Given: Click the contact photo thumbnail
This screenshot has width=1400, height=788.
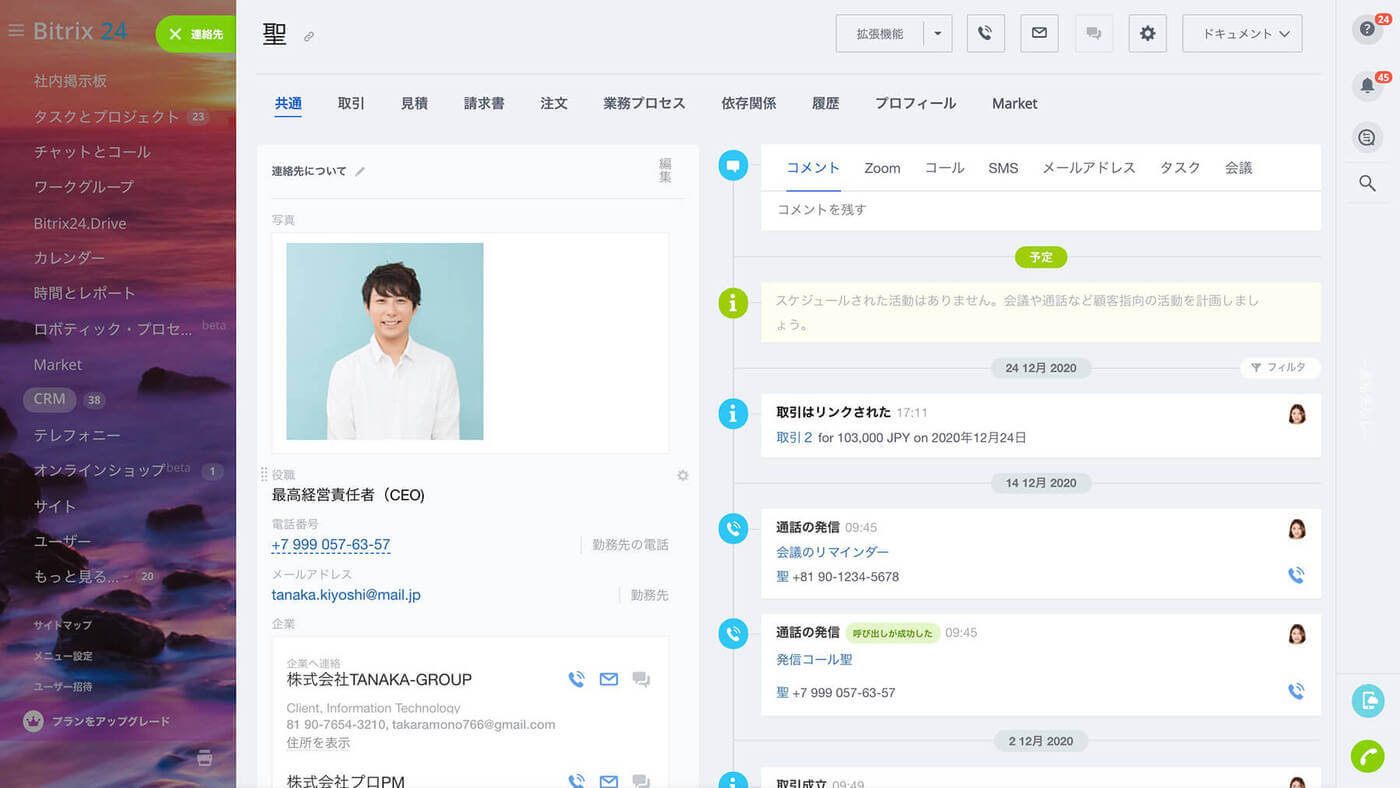Looking at the screenshot, I should tap(385, 341).
